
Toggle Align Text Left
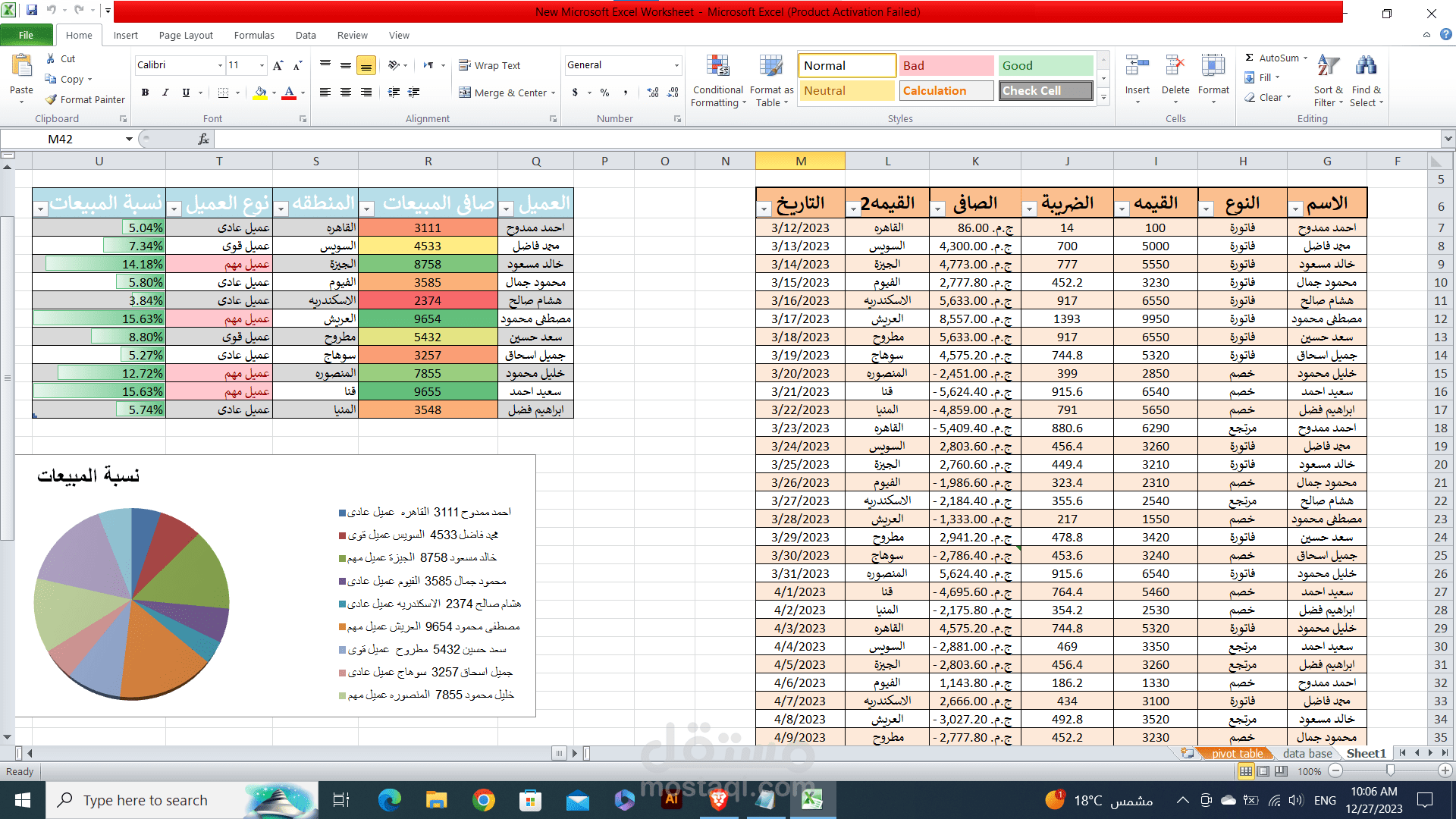point(325,93)
